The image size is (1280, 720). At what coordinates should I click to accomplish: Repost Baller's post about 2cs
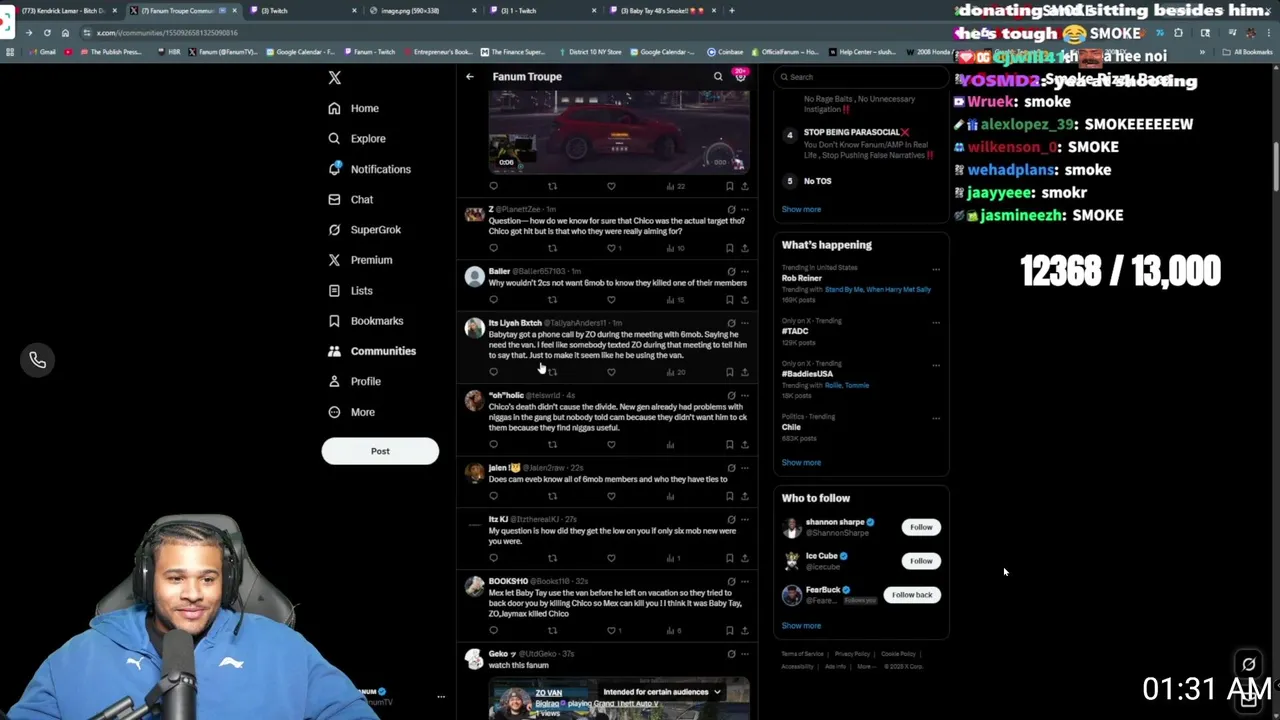(552, 300)
